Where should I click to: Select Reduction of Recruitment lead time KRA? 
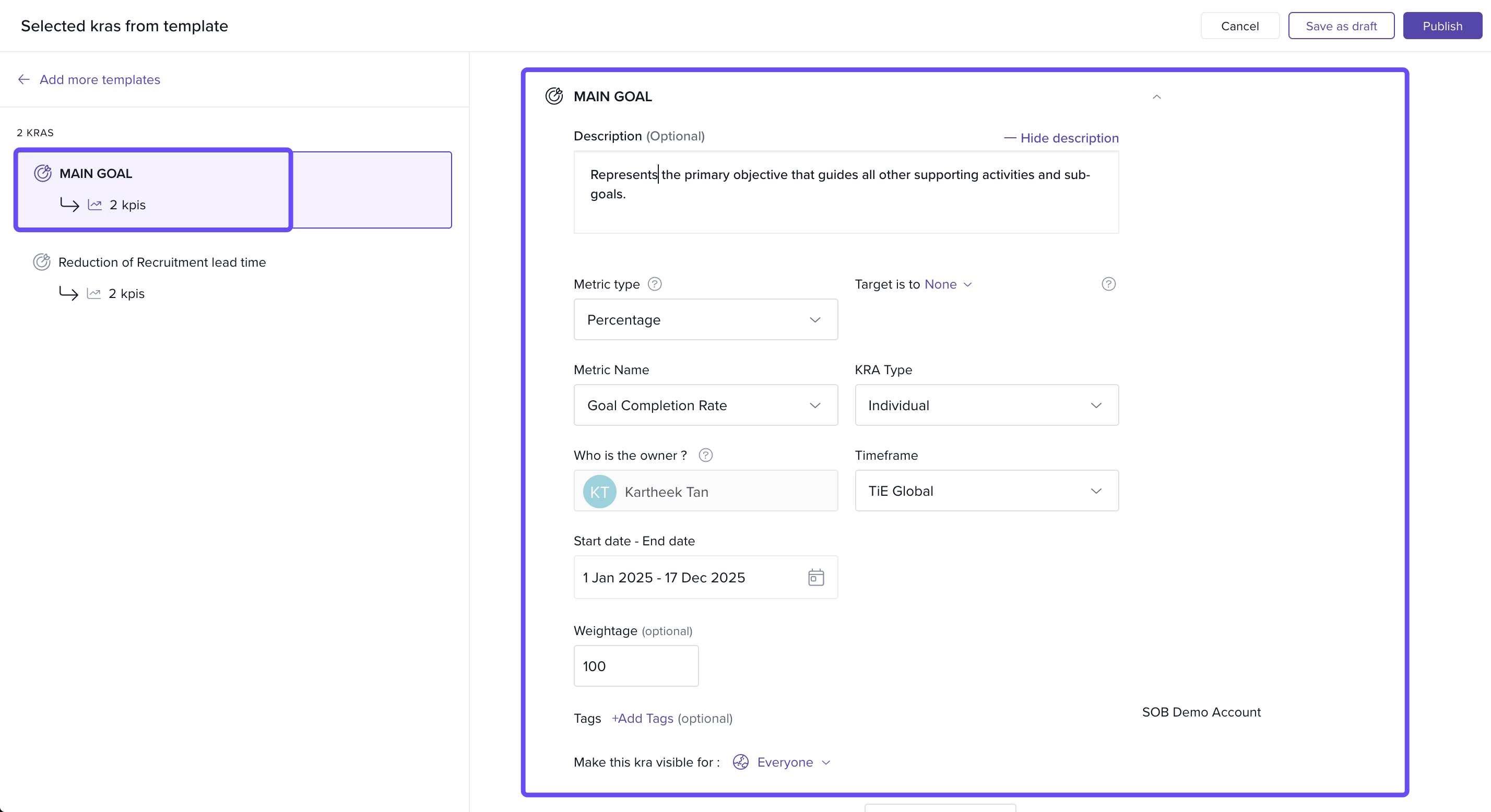pyautogui.click(x=162, y=262)
